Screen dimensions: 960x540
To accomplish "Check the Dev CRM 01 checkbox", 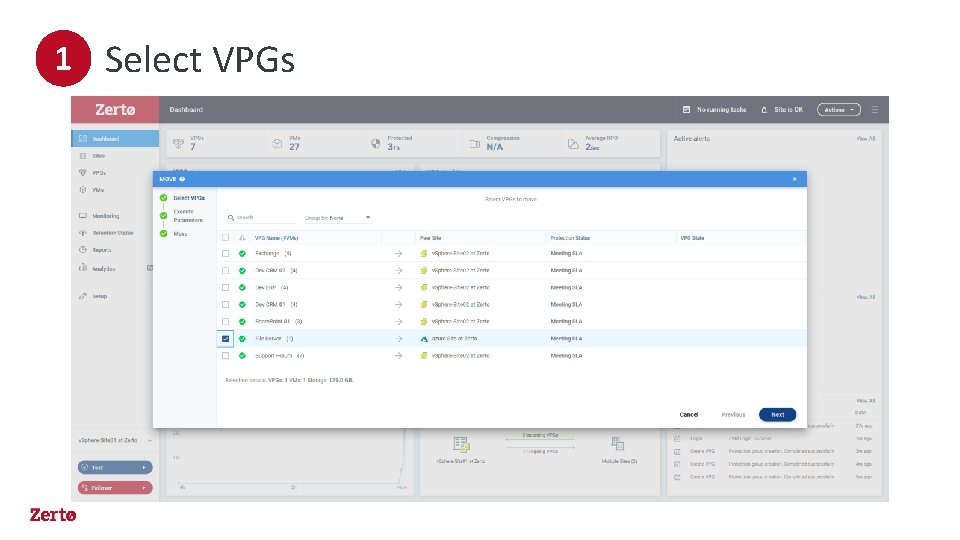I will point(225,304).
